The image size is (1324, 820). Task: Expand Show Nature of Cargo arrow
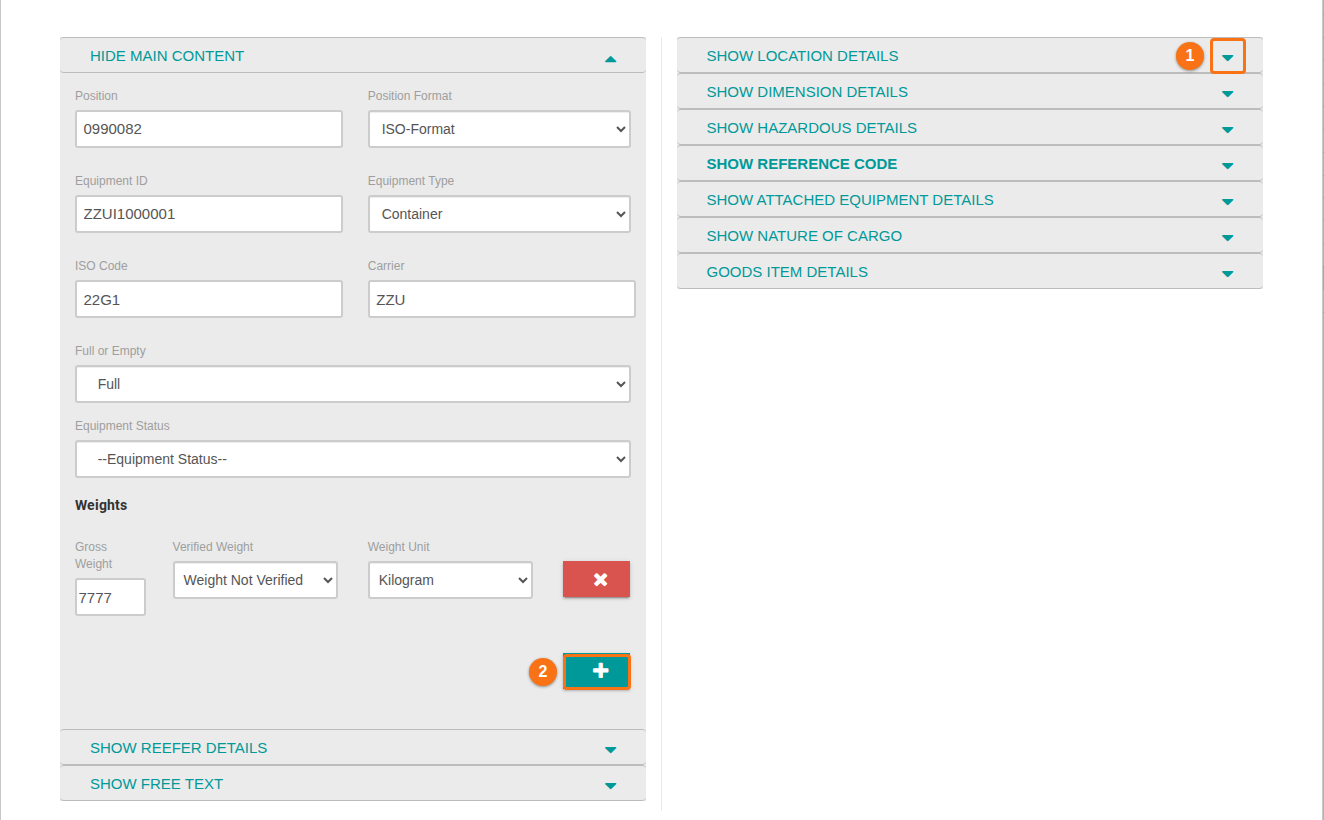tap(1227, 238)
